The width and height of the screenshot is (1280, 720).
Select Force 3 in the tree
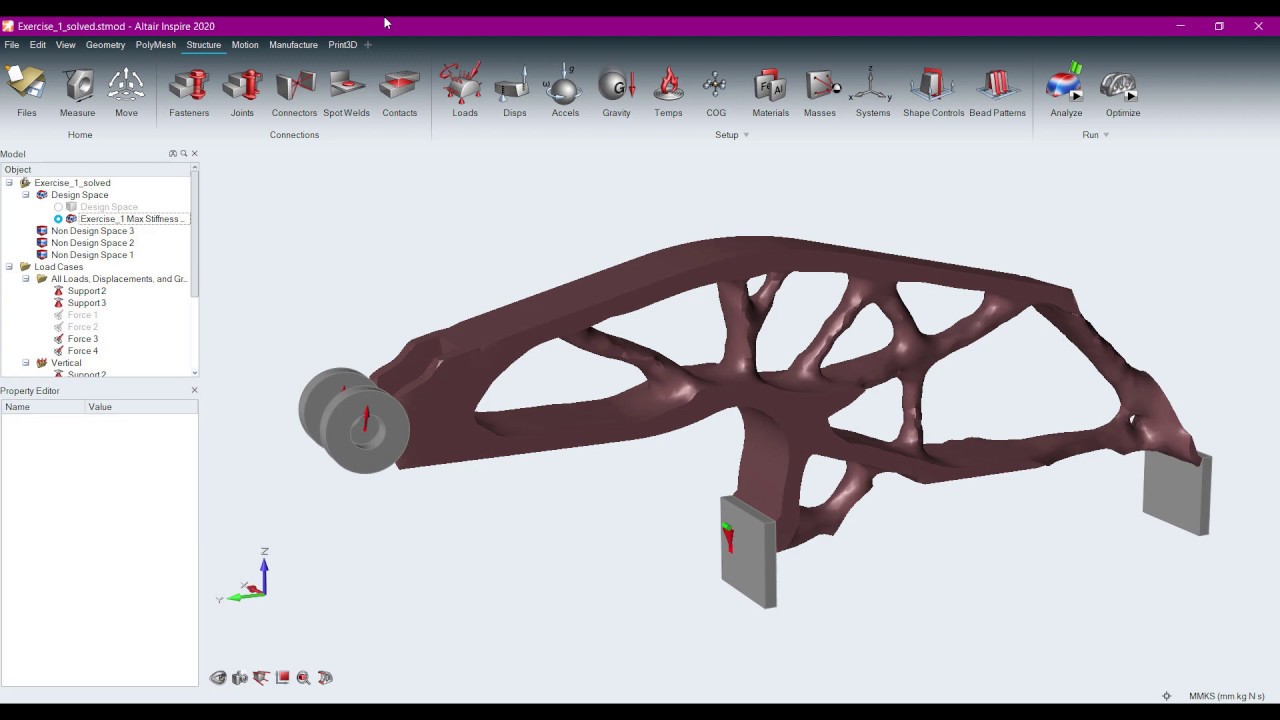click(82, 339)
